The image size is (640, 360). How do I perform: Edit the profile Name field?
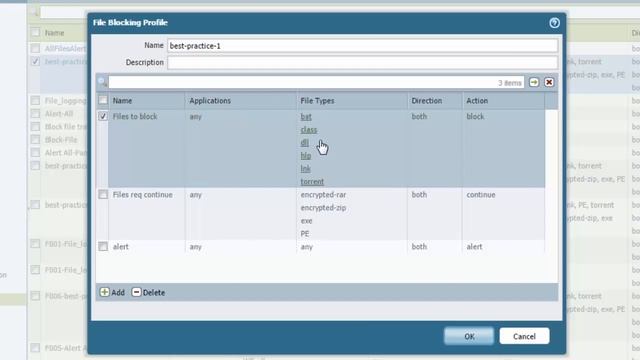362,46
